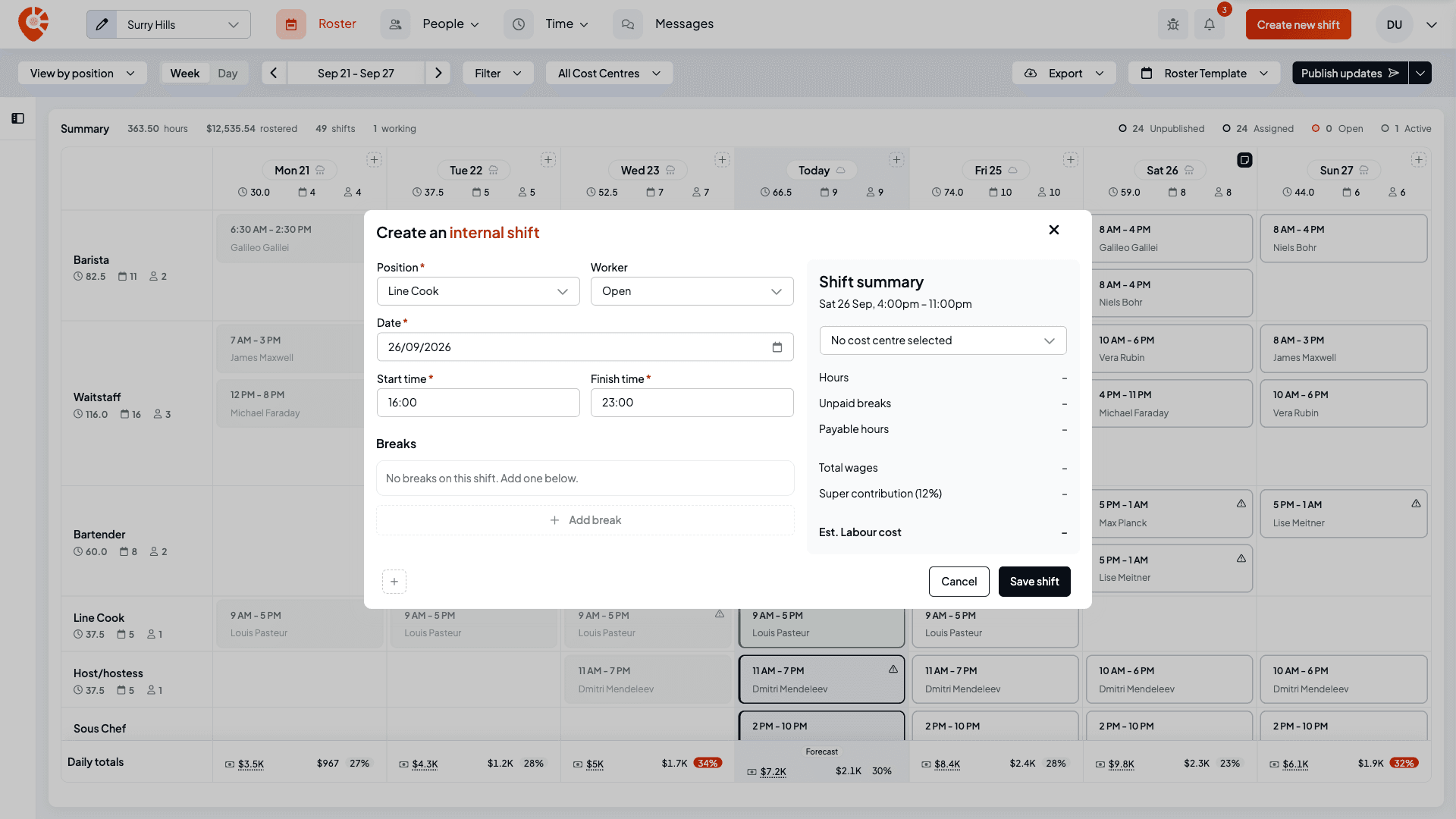Open the Messages tab
This screenshot has height=819, width=1456.
[664, 24]
